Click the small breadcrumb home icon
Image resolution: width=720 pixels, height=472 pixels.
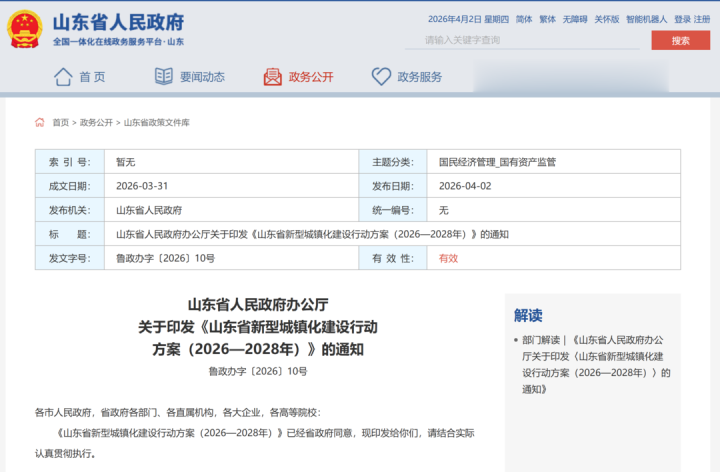pyautogui.click(x=40, y=122)
